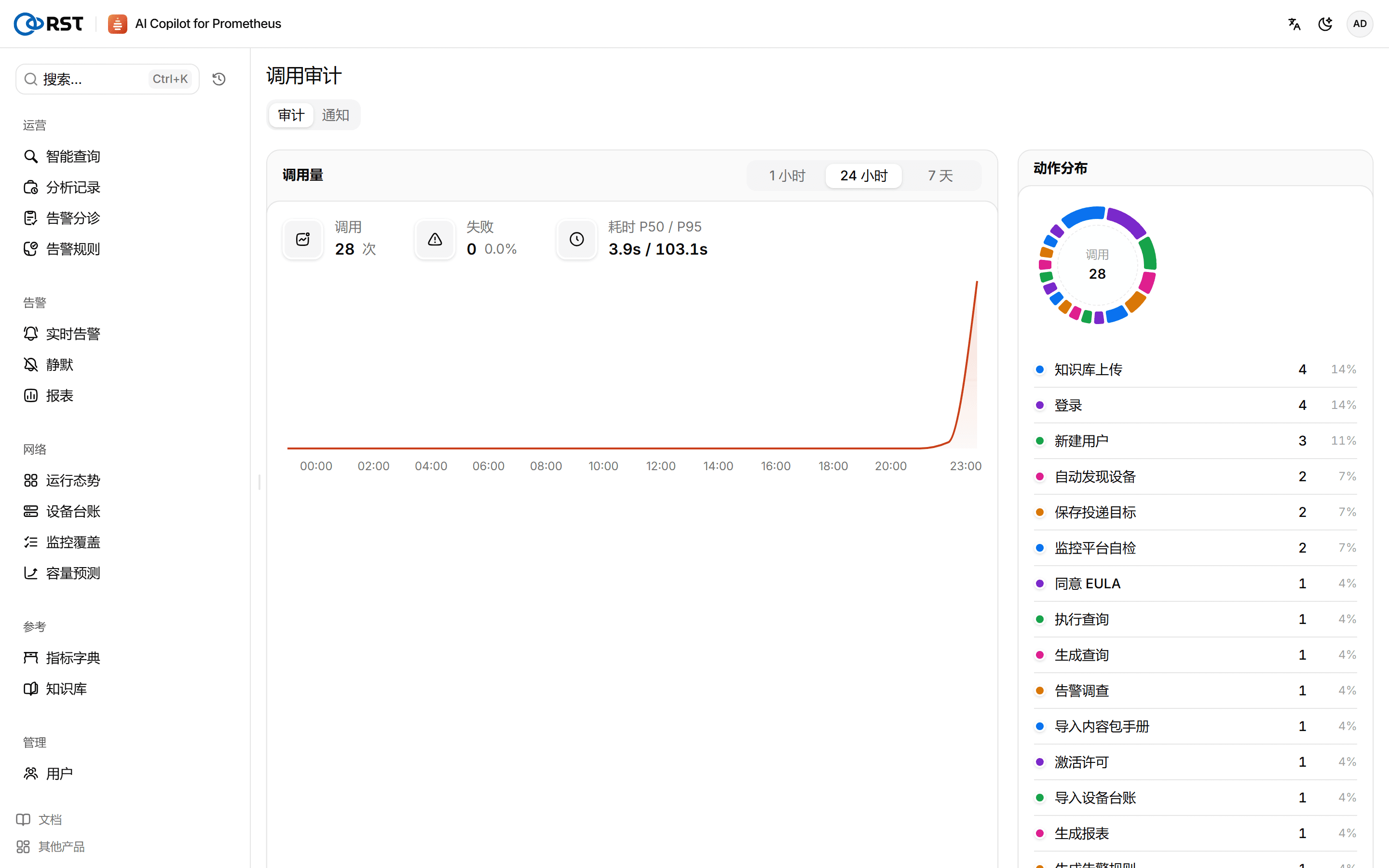
Task: Select the 监控平台自检 row
Action: pyautogui.click(x=1195, y=548)
